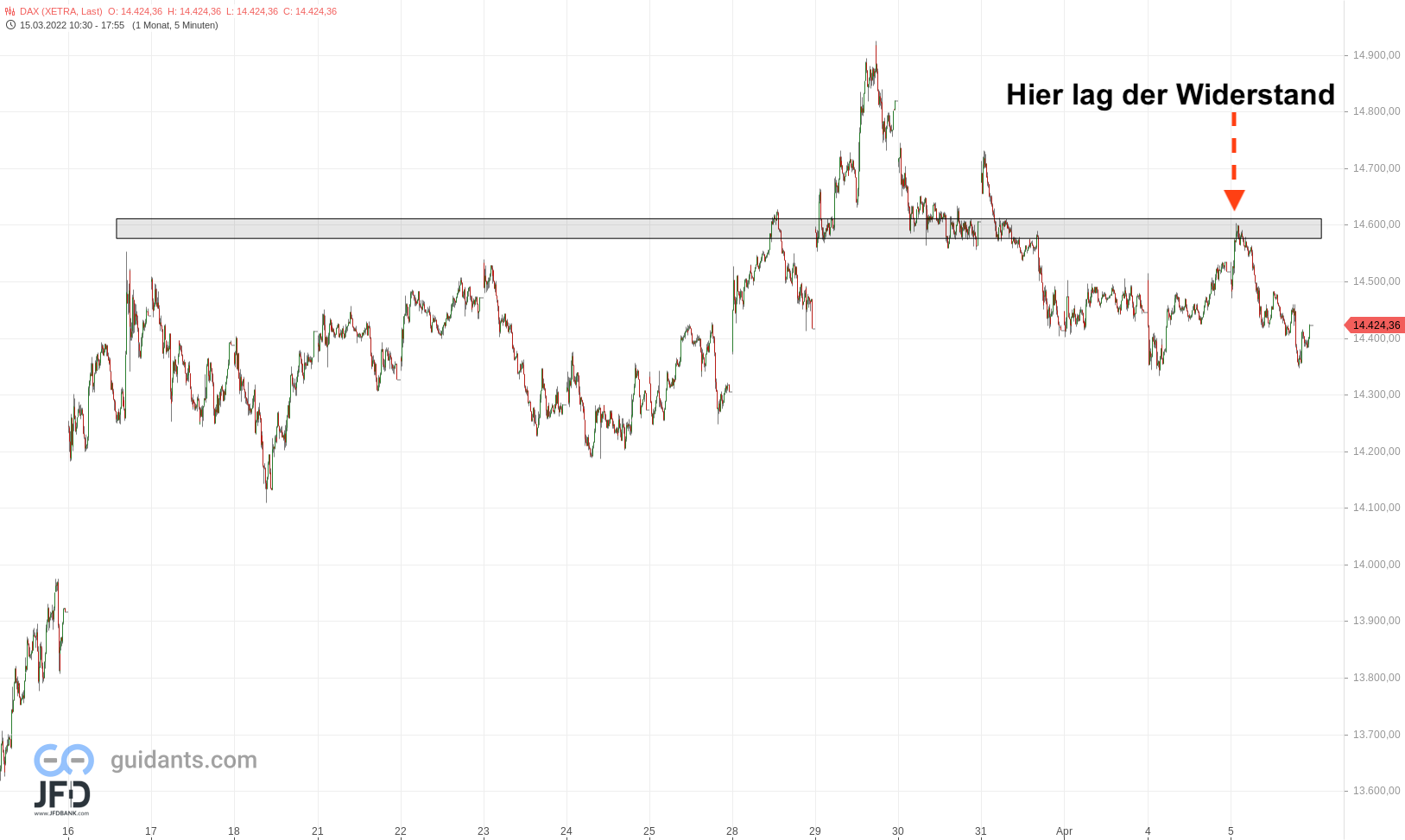
Task: Click the close value 'C: 14.424,36'
Action: [x=310, y=11]
